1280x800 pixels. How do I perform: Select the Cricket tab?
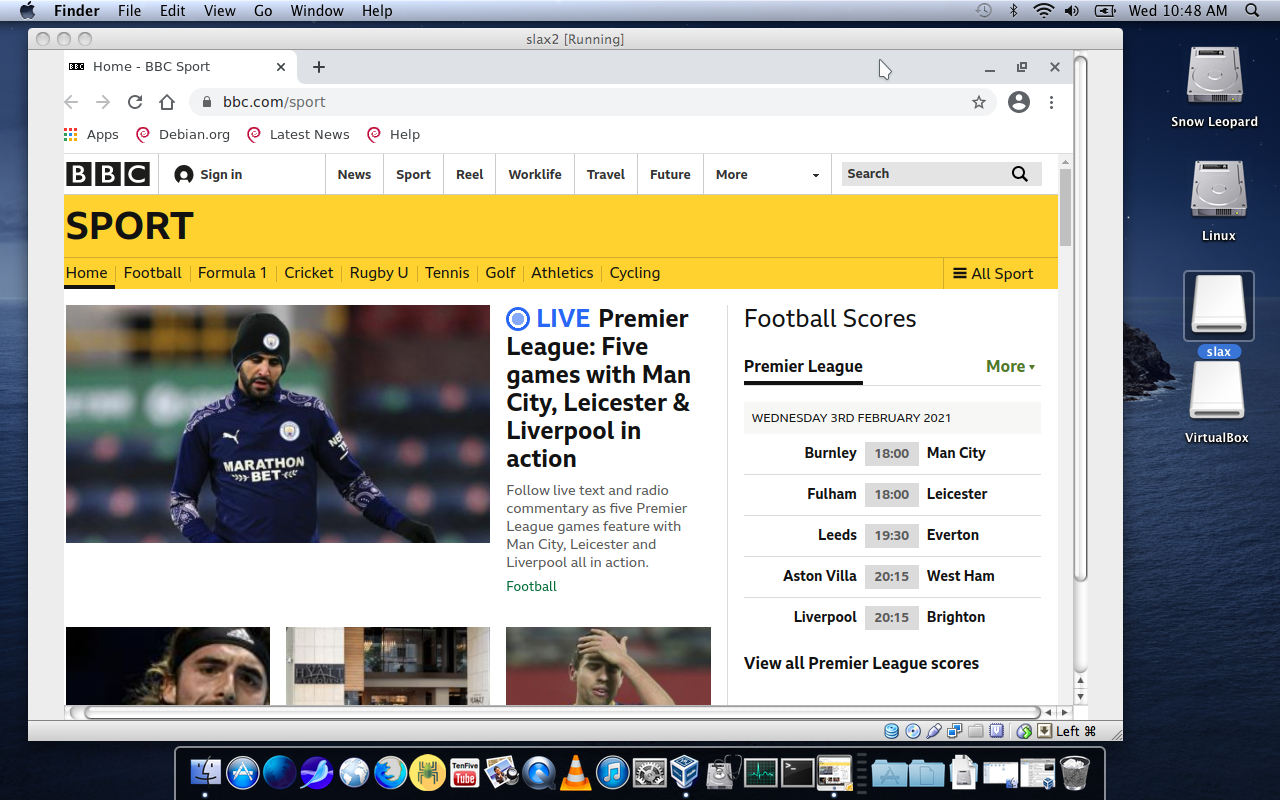tap(309, 273)
